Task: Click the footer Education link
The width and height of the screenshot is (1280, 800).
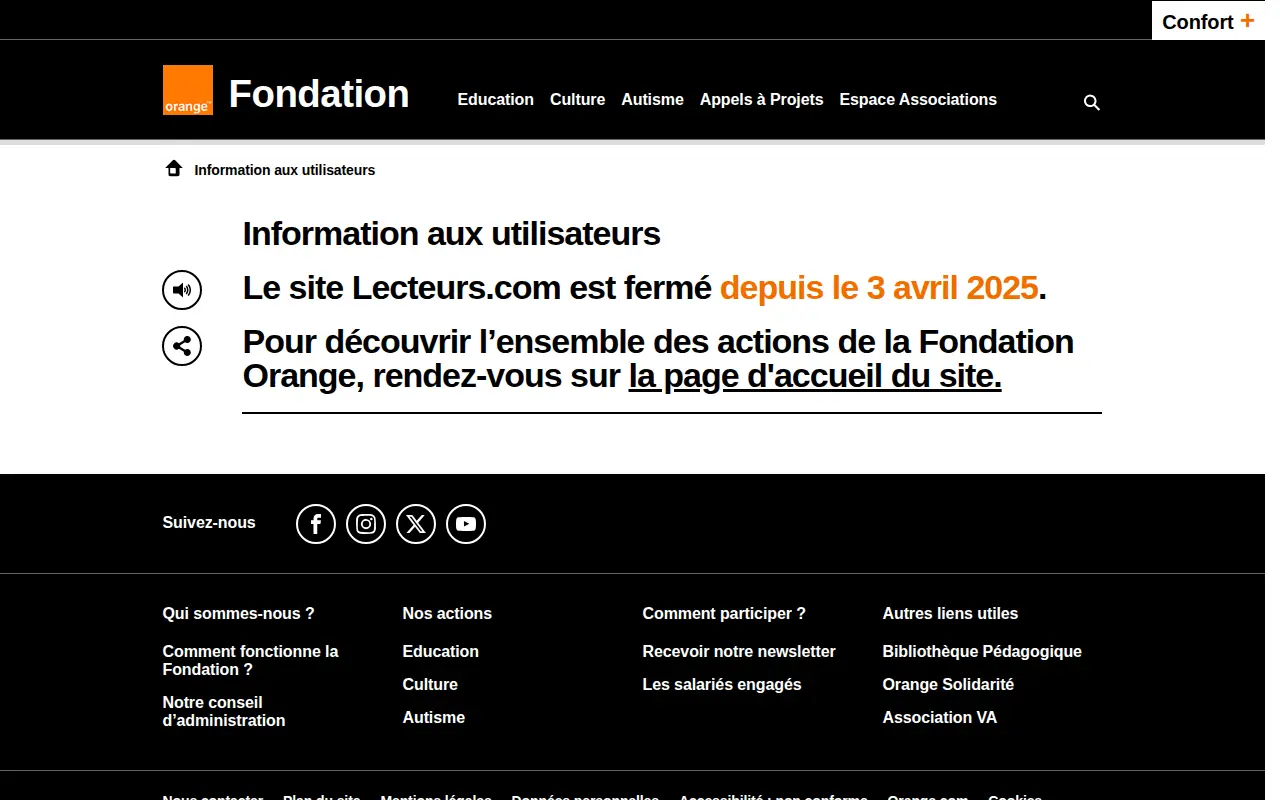Action: (441, 651)
